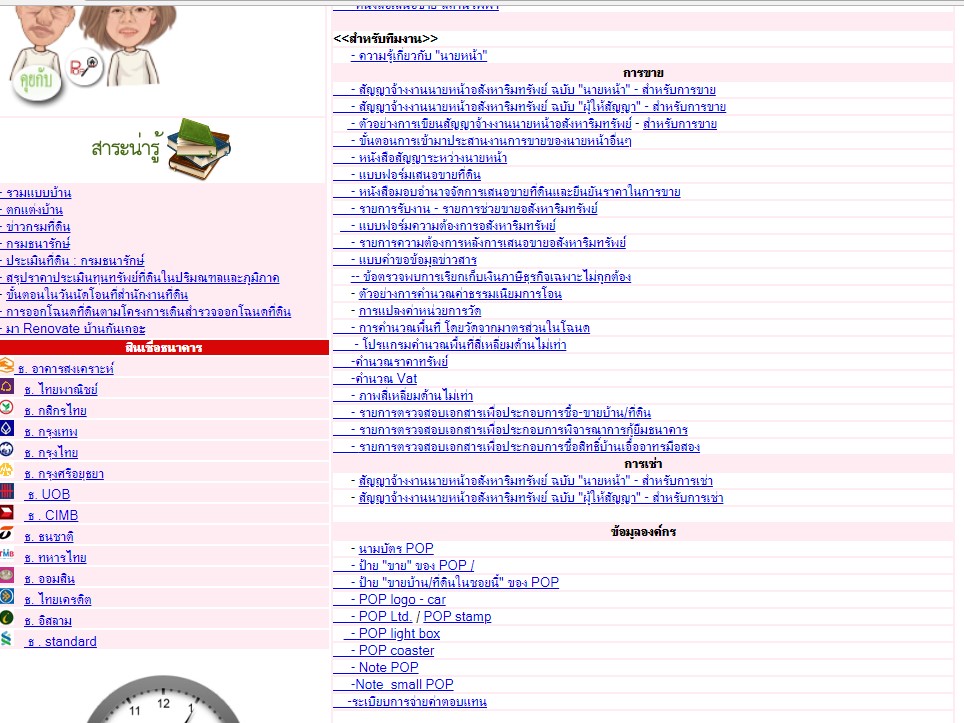Viewport: 964px width, 723px height.
Task: Click the CIMB bank logo icon
Action: click(x=8, y=514)
